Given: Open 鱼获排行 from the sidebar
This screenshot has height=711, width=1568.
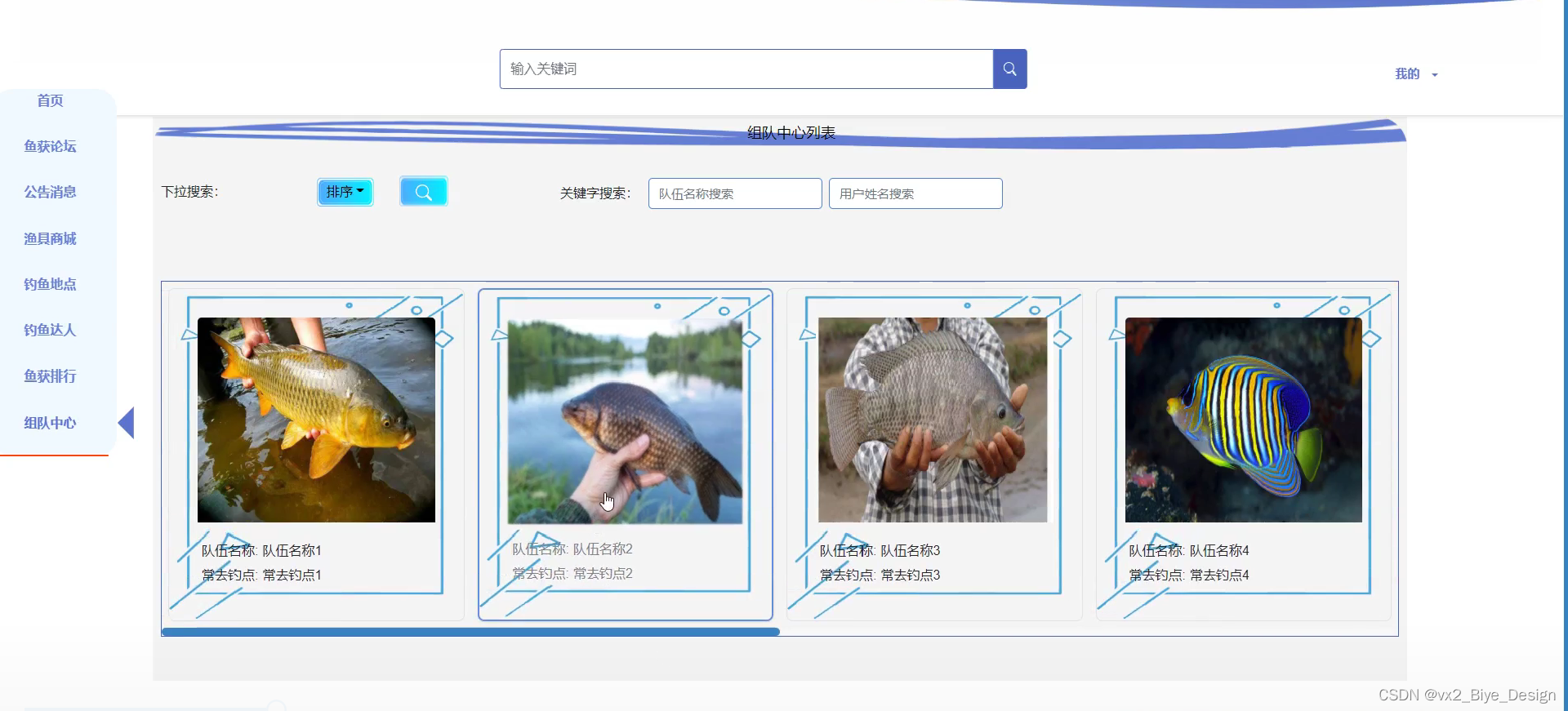Looking at the screenshot, I should click(50, 376).
